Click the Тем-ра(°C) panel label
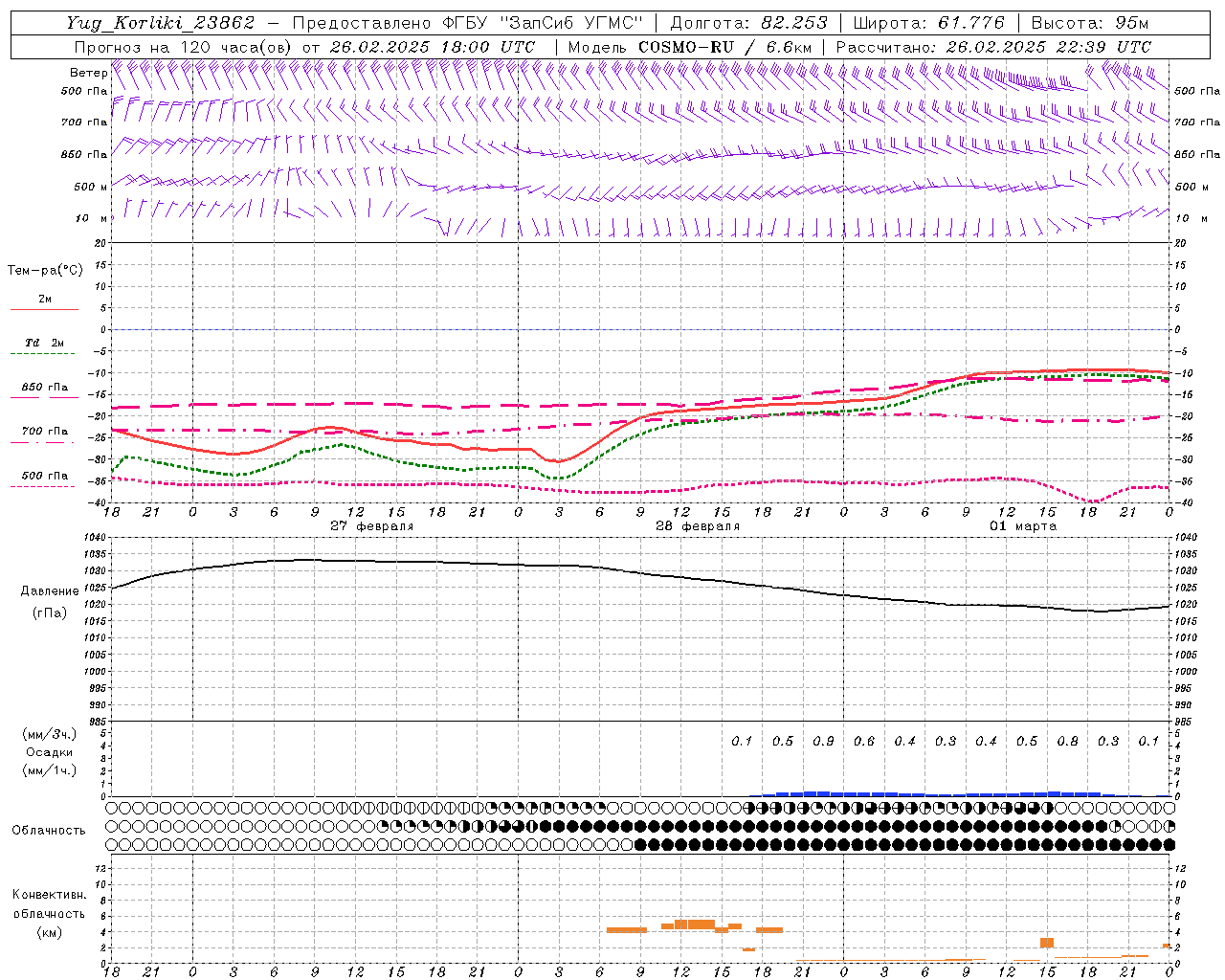The width and height of the screenshot is (1225, 980). (x=45, y=270)
